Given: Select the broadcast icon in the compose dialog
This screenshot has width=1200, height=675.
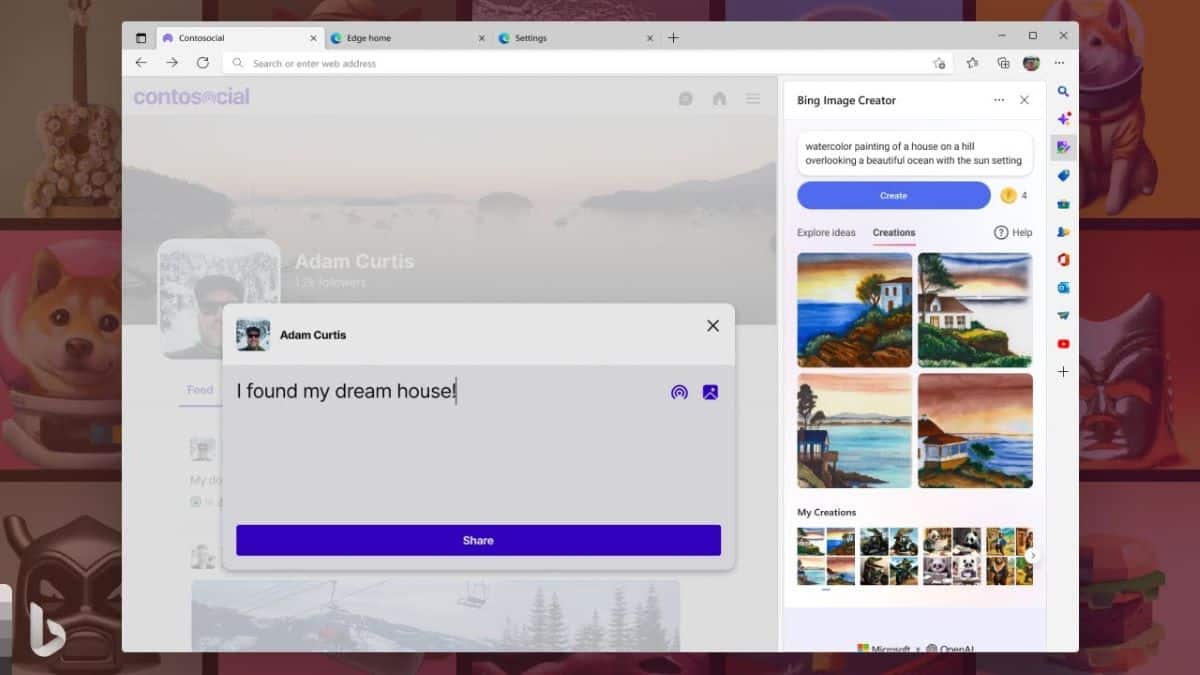Looking at the screenshot, I should 680,392.
